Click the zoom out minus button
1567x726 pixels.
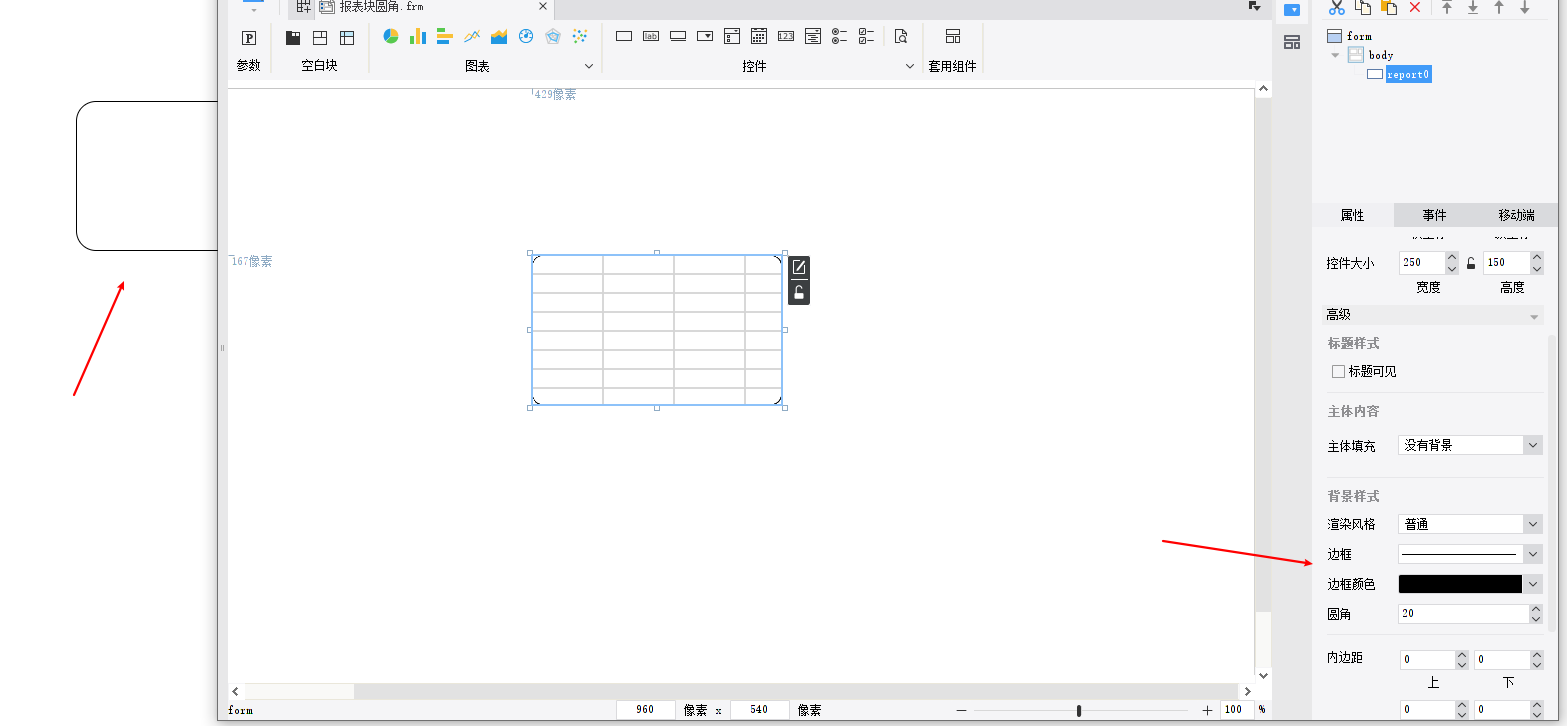pyautogui.click(x=961, y=710)
